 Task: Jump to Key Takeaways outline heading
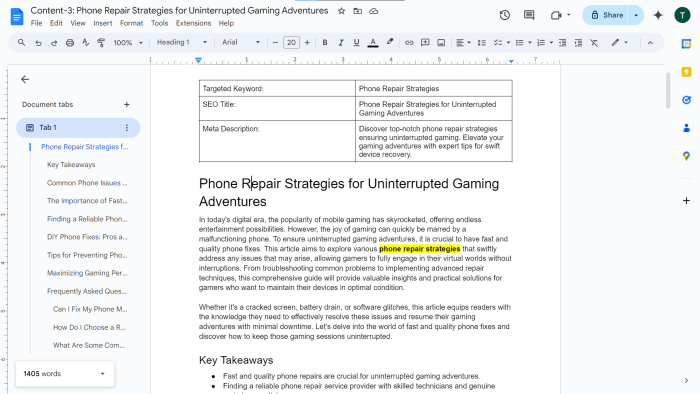pos(71,165)
